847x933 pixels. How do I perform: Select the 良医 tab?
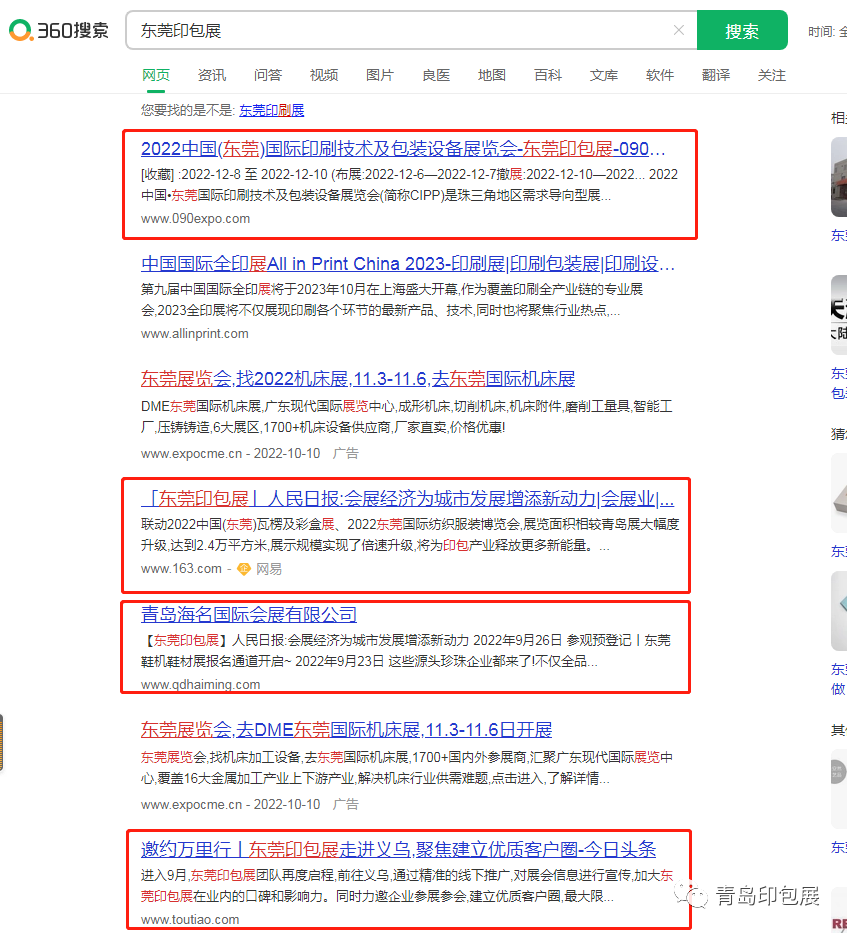(436, 75)
